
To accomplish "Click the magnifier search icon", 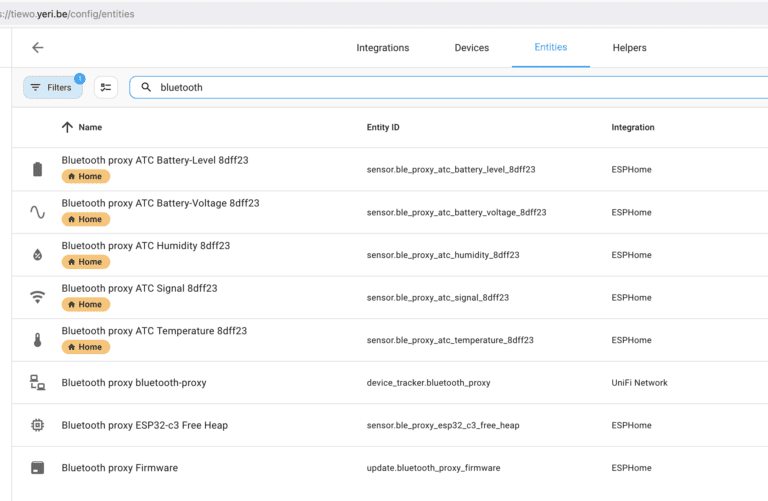I will [146, 88].
